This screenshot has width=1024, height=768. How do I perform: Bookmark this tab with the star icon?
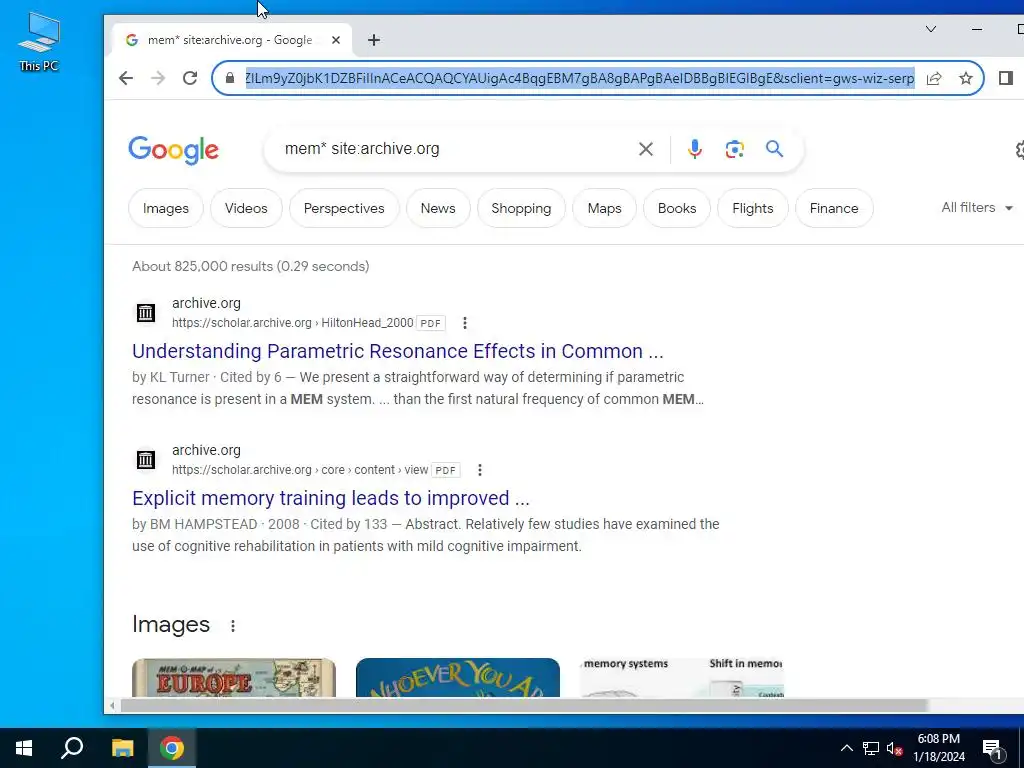pos(966,78)
